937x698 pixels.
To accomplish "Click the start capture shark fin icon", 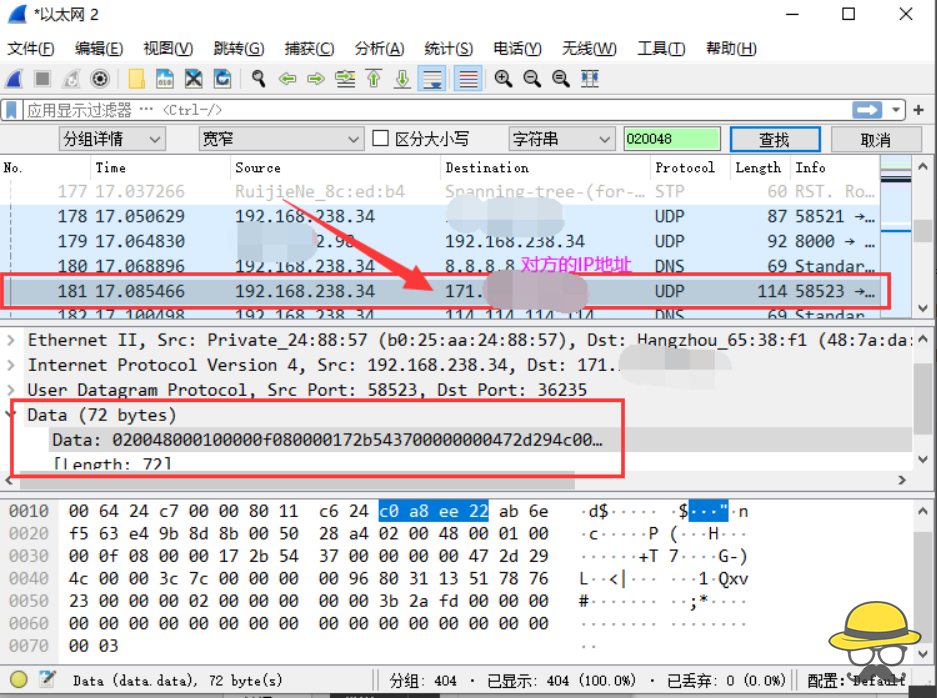I will click(14, 79).
